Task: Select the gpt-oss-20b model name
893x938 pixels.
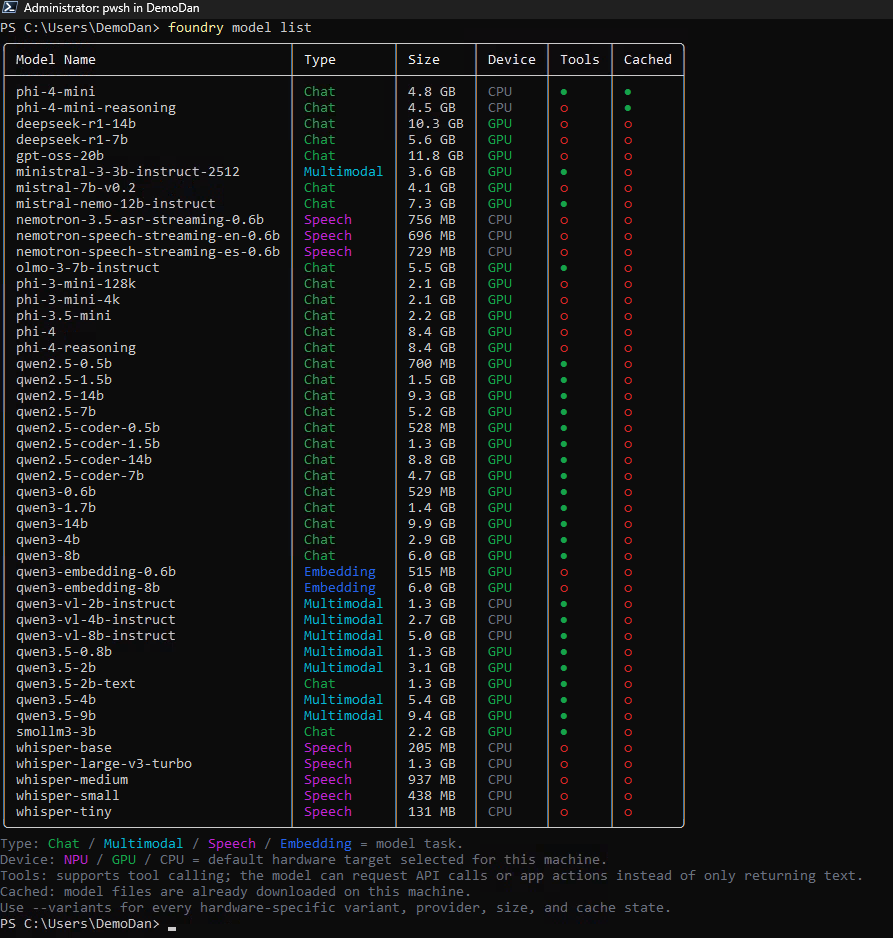Action: click(x=60, y=156)
